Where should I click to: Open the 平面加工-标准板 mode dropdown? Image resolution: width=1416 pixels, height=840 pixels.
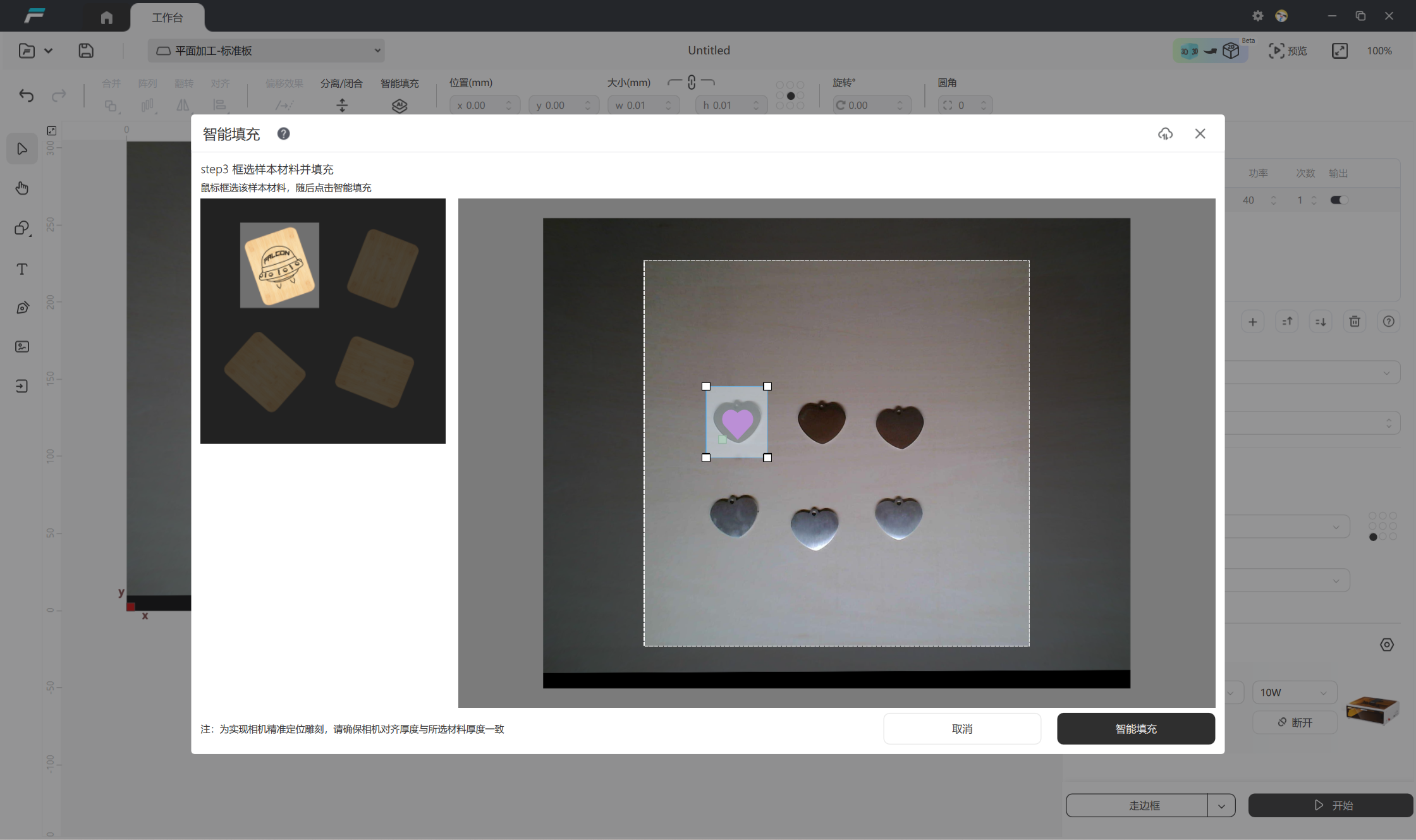point(266,51)
